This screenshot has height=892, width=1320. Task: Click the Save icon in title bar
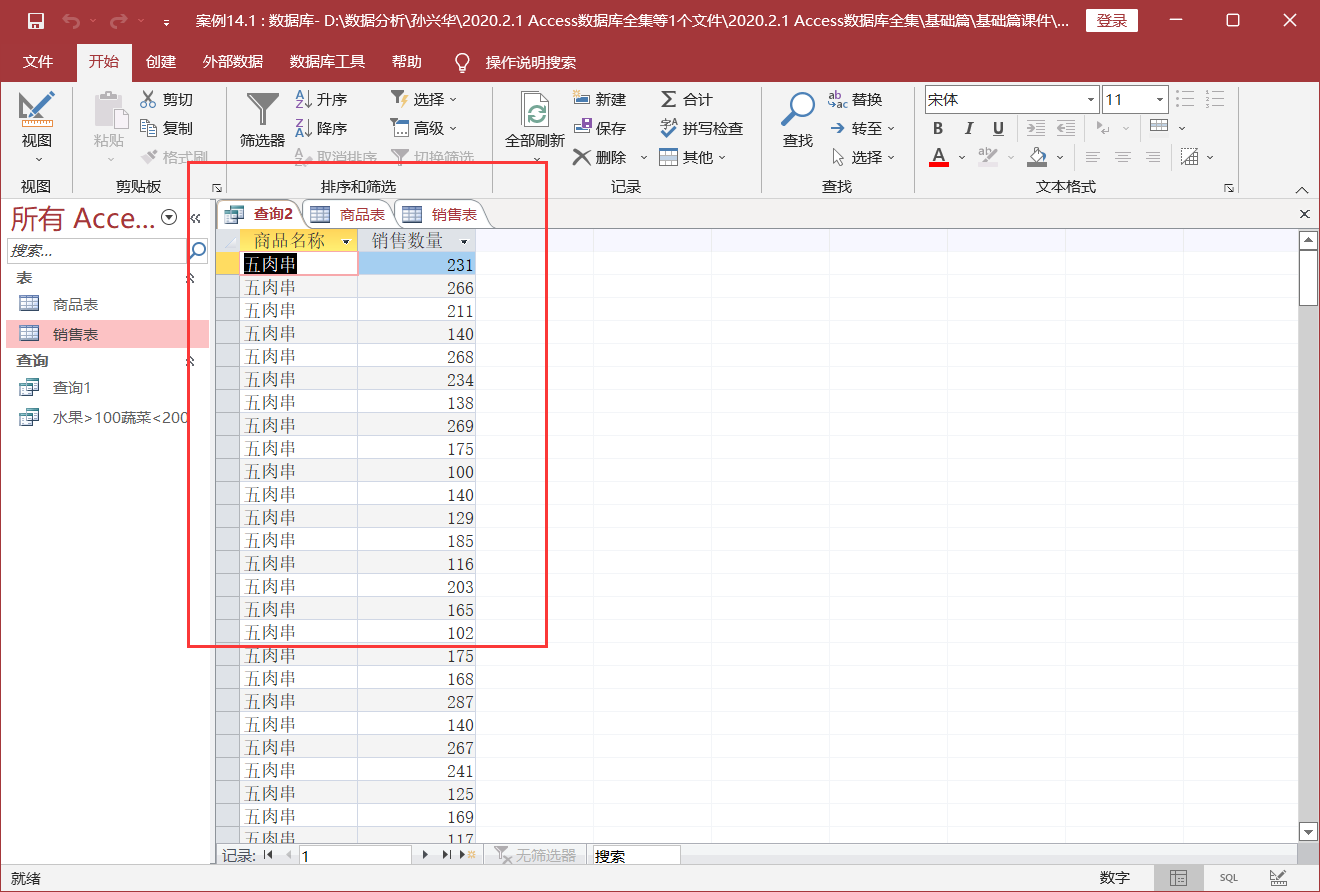[x=36, y=21]
